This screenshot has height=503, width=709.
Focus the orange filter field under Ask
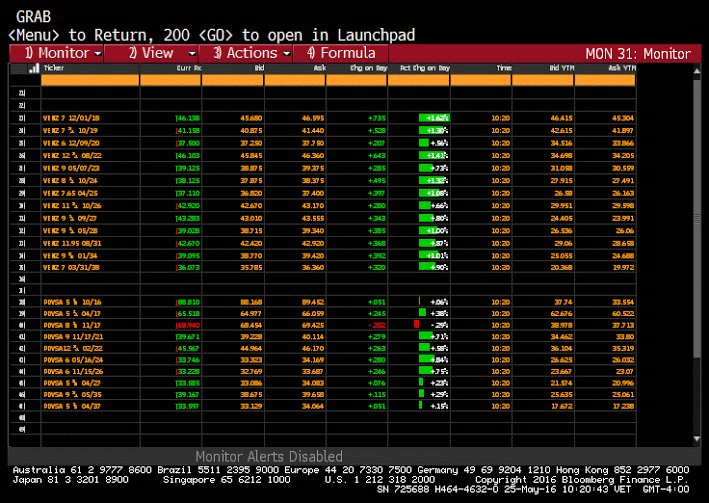coord(295,80)
